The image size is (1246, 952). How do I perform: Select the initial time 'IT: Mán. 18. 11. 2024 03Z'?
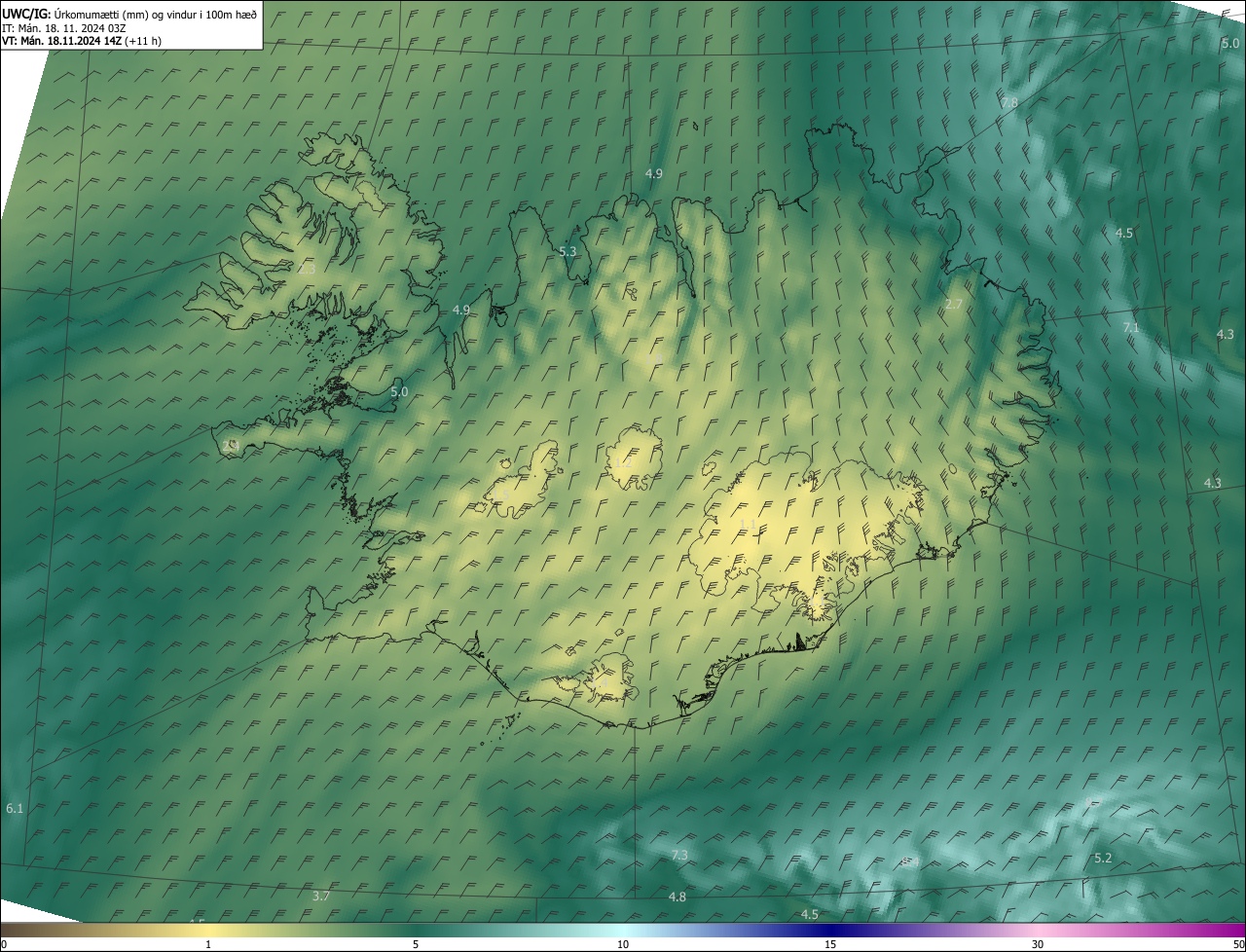tap(64, 27)
